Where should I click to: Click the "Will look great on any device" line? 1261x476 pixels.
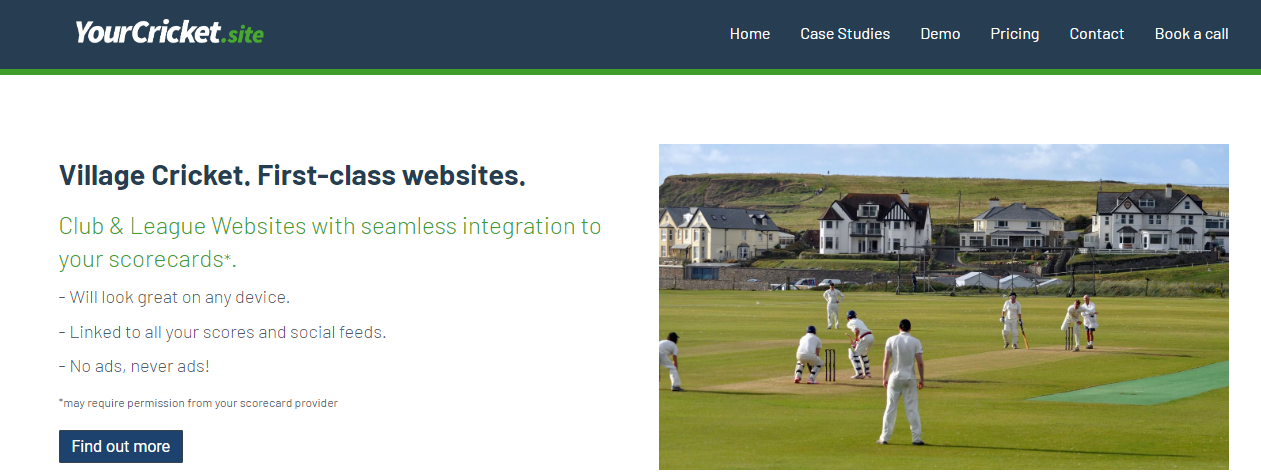click(174, 297)
